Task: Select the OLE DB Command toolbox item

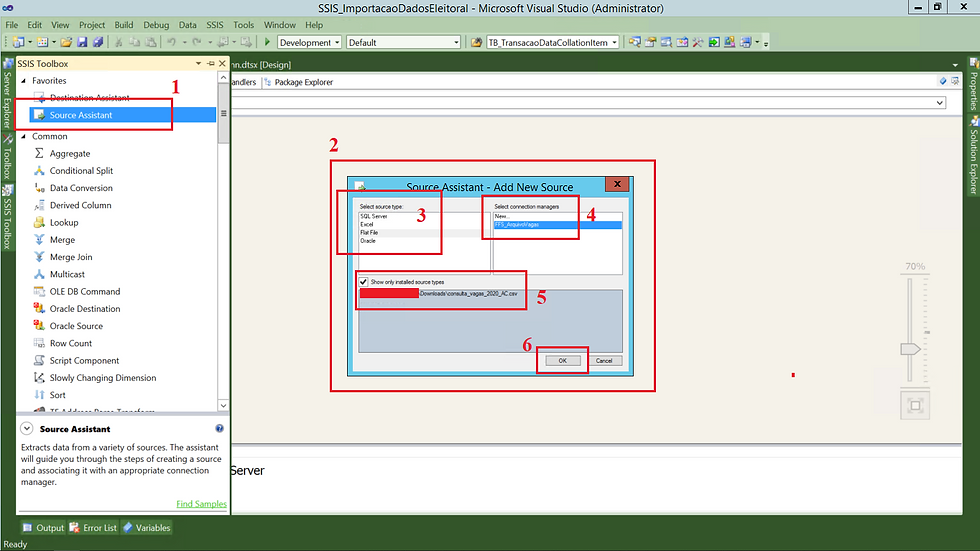Action: 85,292
